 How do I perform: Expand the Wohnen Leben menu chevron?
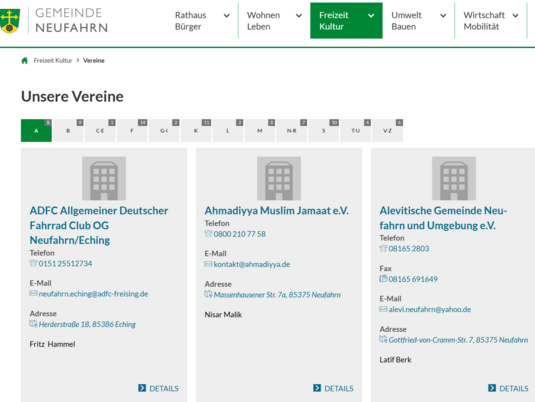tap(299, 15)
